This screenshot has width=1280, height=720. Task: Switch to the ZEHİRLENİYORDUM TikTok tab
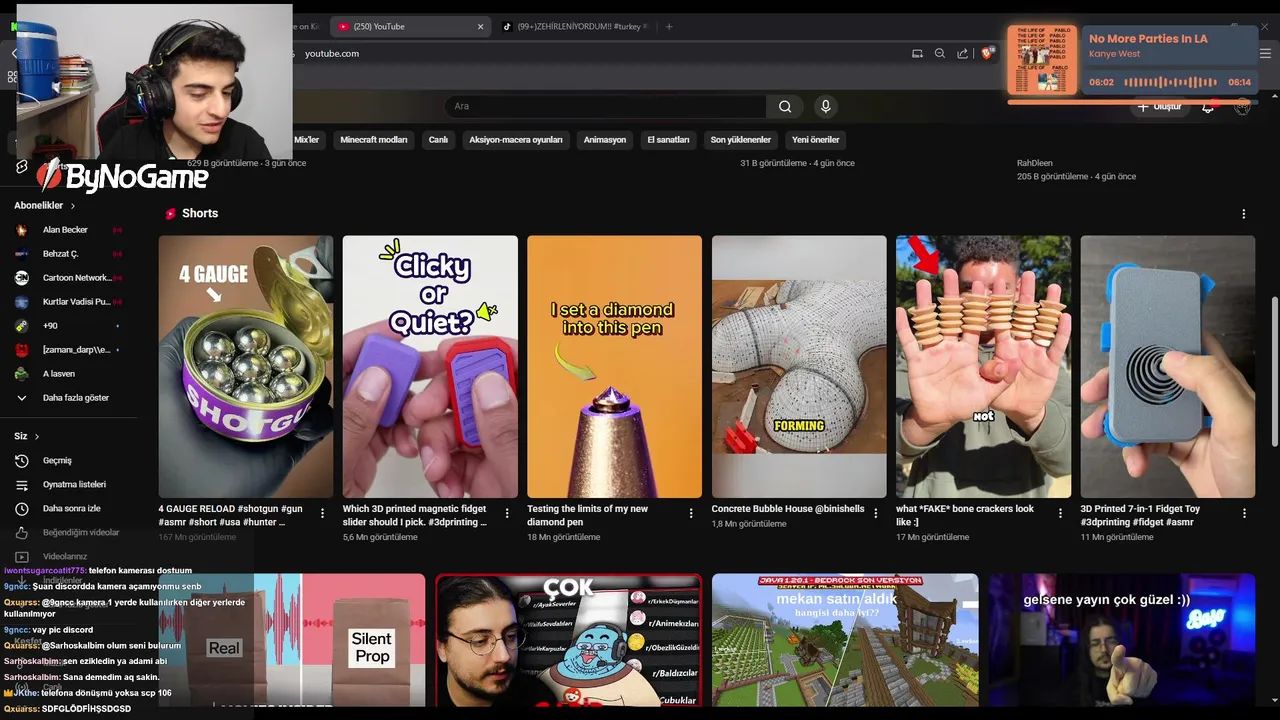pyautogui.click(x=575, y=27)
